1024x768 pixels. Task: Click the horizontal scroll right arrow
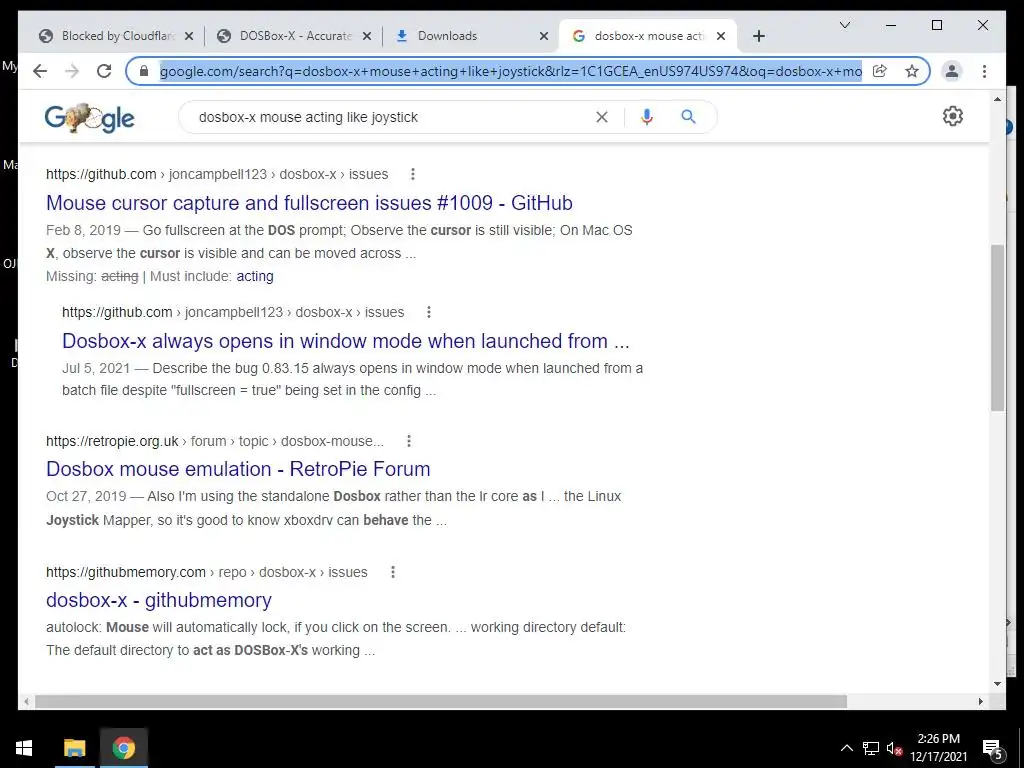click(981, 701)
